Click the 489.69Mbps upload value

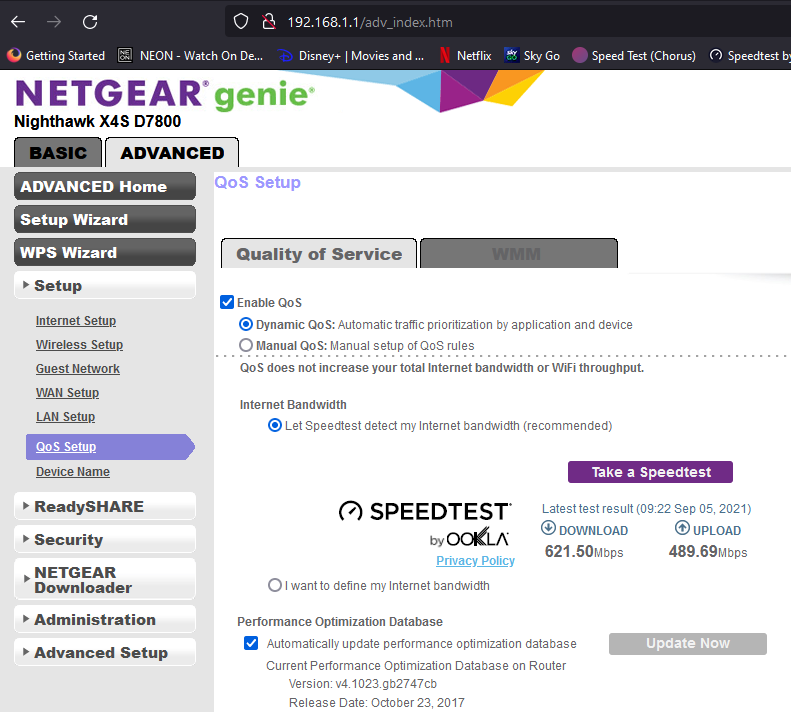click(708, 551)
